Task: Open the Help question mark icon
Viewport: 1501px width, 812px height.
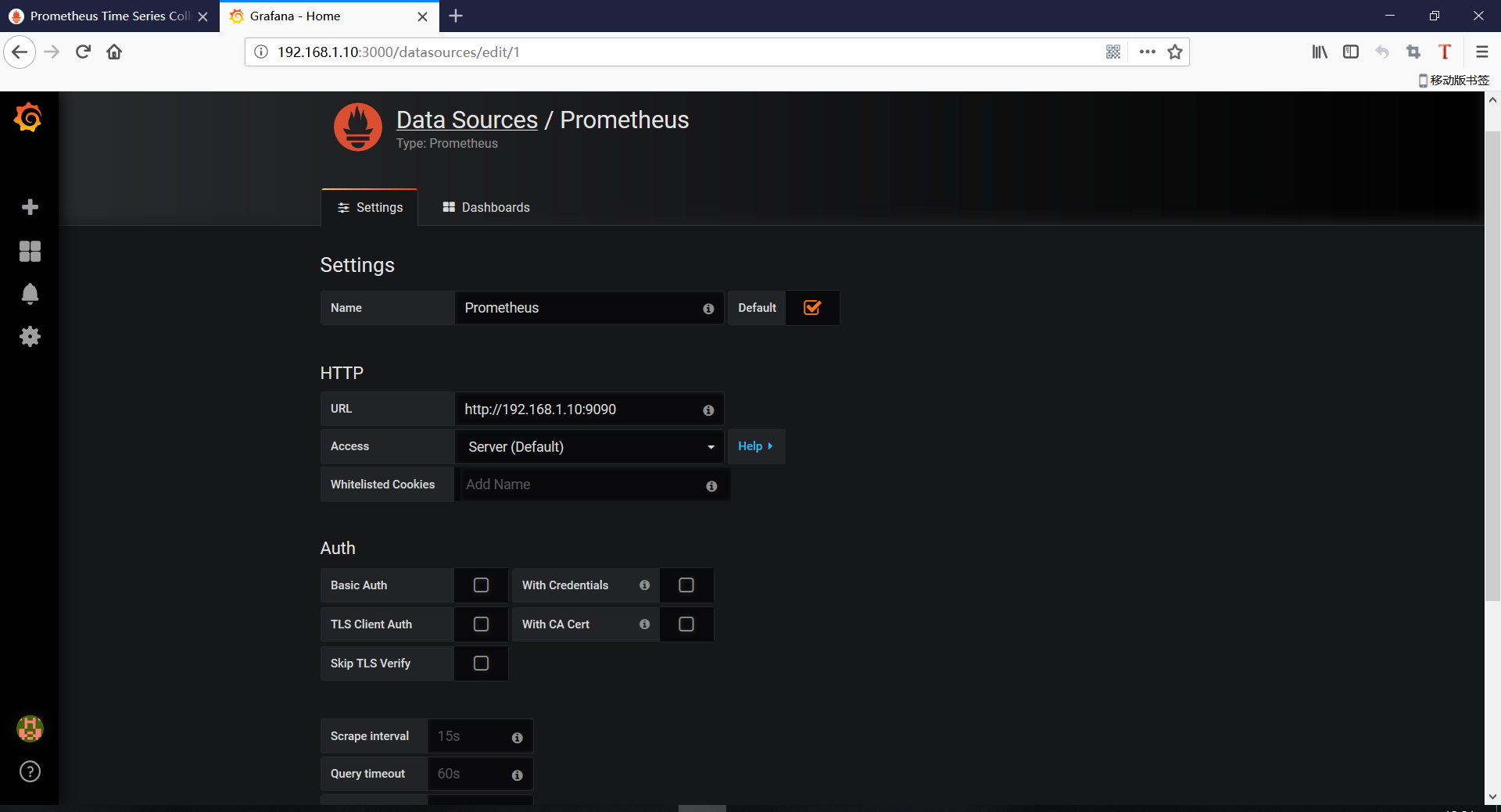Action: (30, 771)
